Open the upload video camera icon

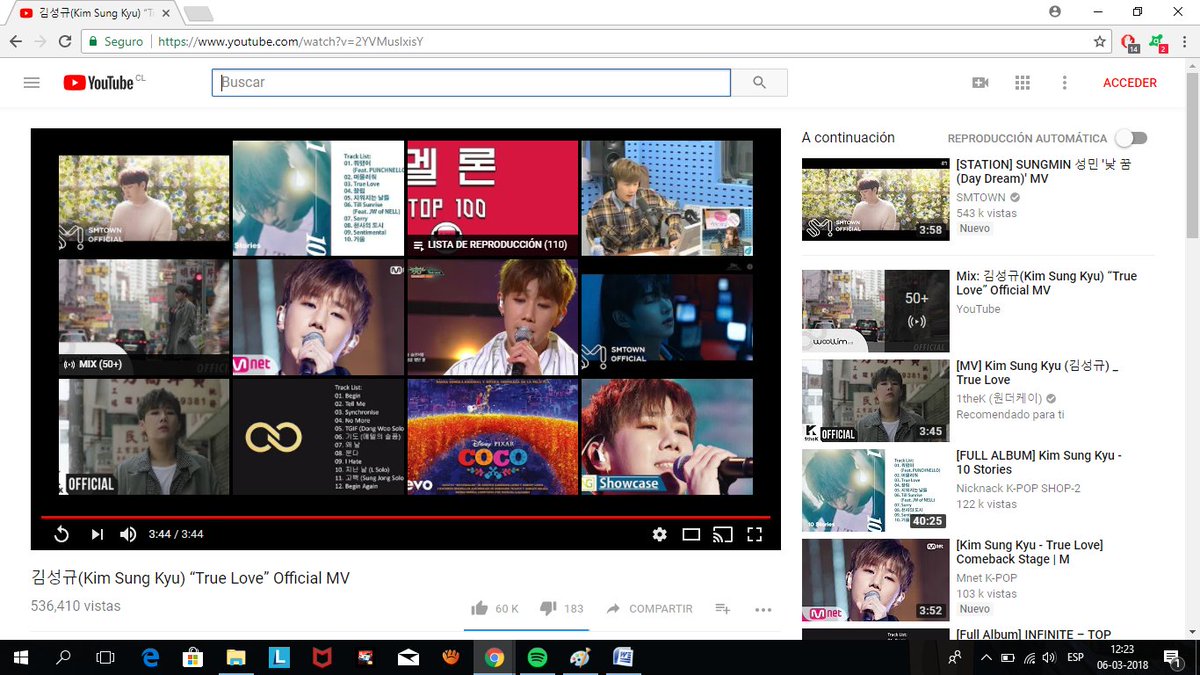coord(980,83)
